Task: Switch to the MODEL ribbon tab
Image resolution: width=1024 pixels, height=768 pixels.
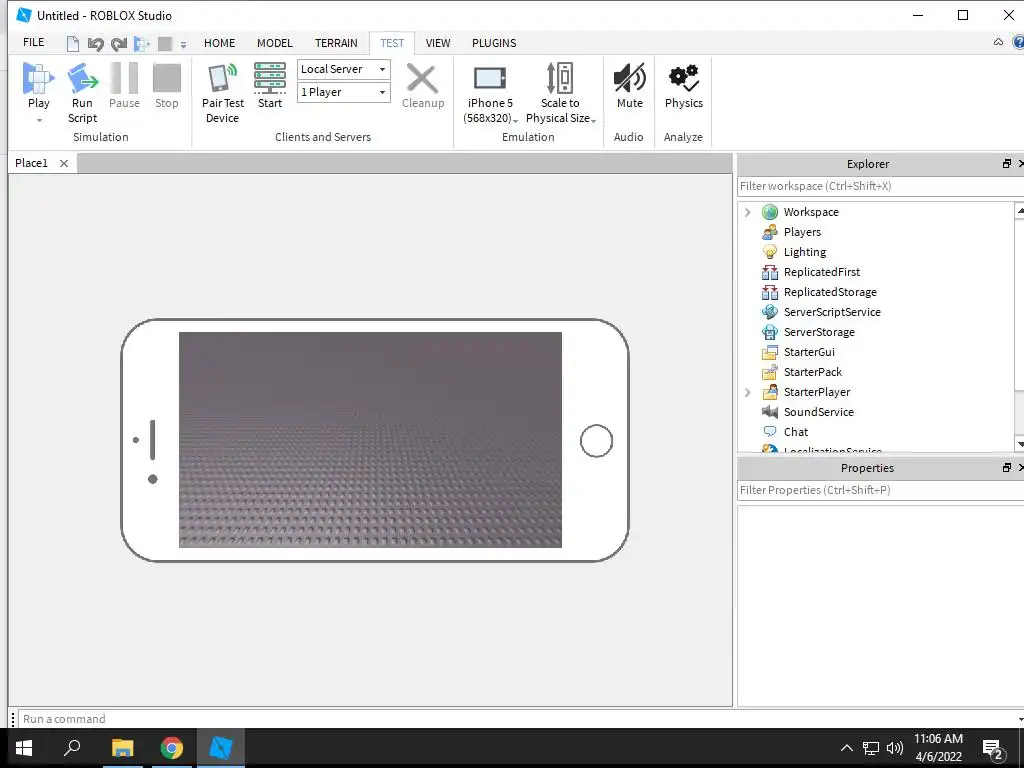Action: point(274,43)
